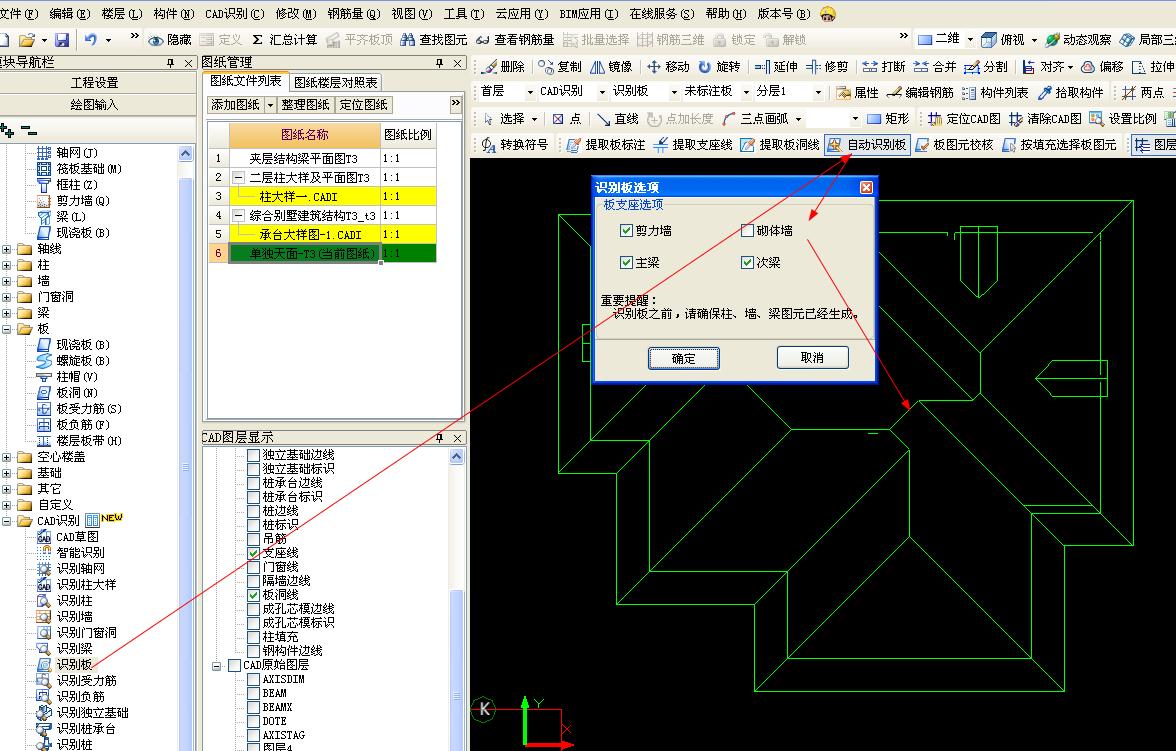Open the 钢筋量 menu
This screenshot has height=751, width=1176.
(353, 14)
